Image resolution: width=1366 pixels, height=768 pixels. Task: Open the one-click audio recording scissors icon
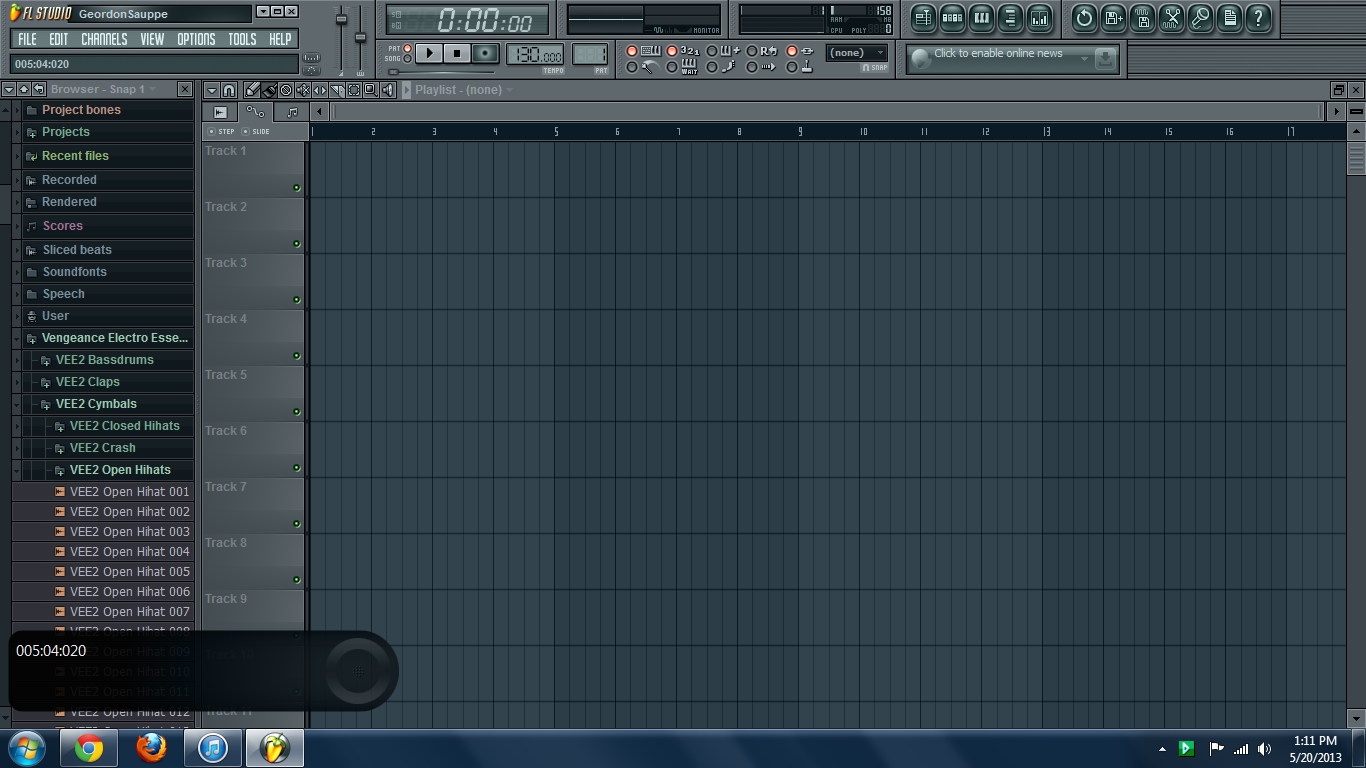pyautogui.click(x=1171, y=17)
